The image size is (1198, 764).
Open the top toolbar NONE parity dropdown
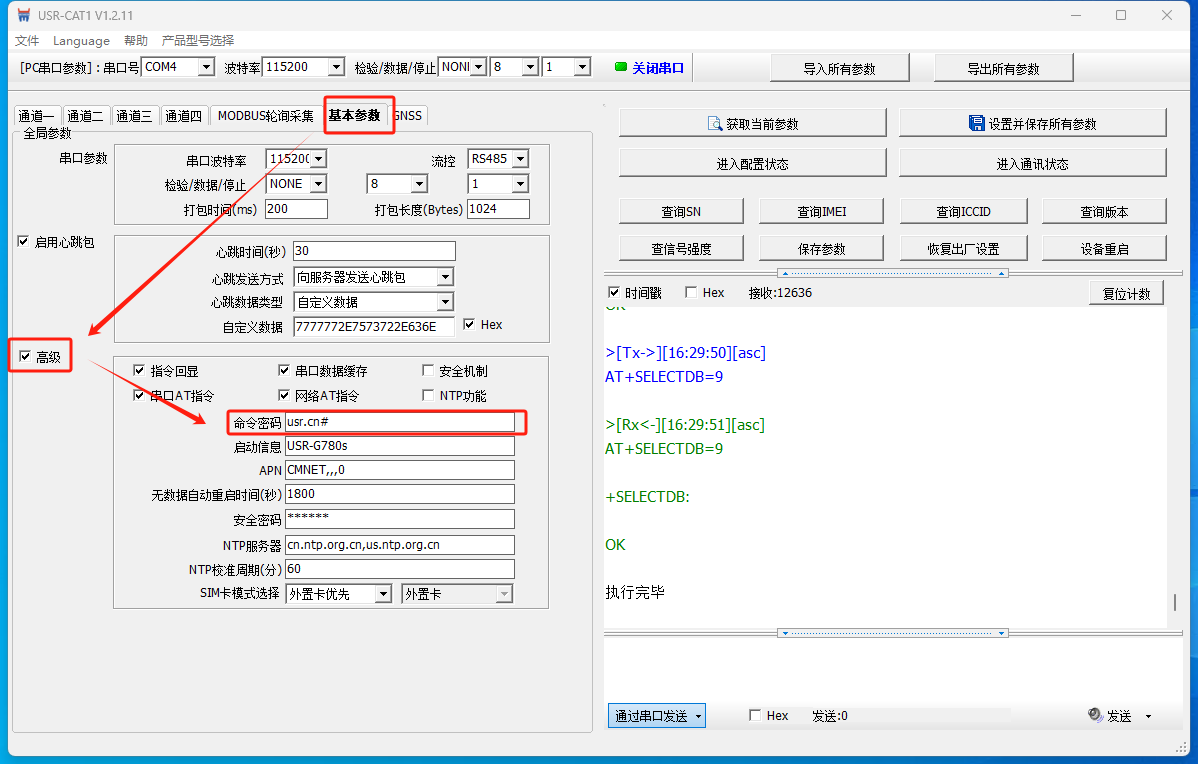478,67
